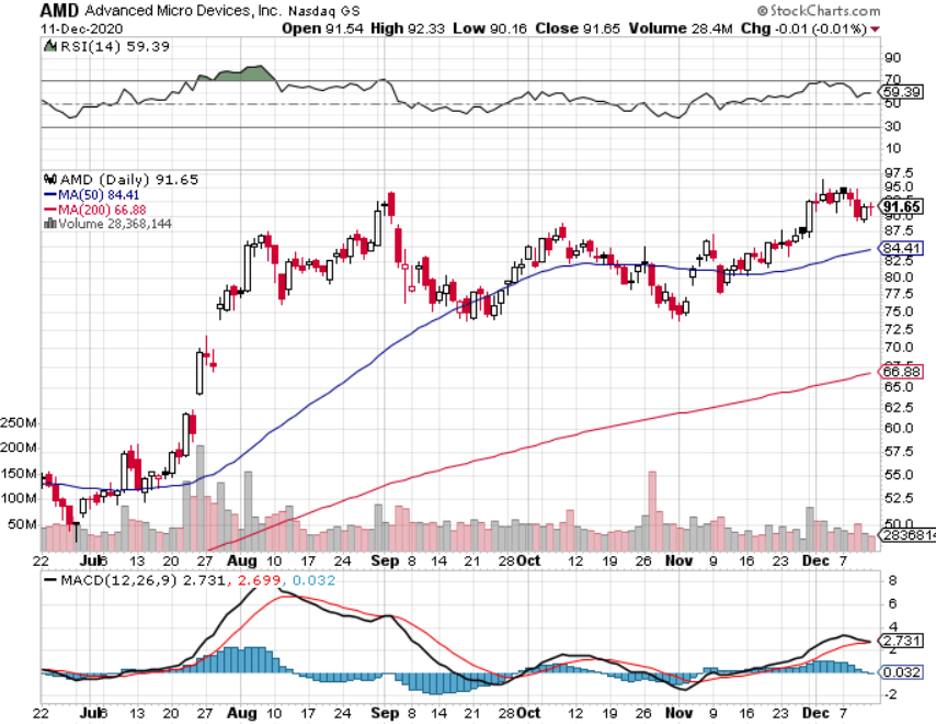Click the 150M volume axis label
Screen dimensions: 936x724
(x=19, y=474)
